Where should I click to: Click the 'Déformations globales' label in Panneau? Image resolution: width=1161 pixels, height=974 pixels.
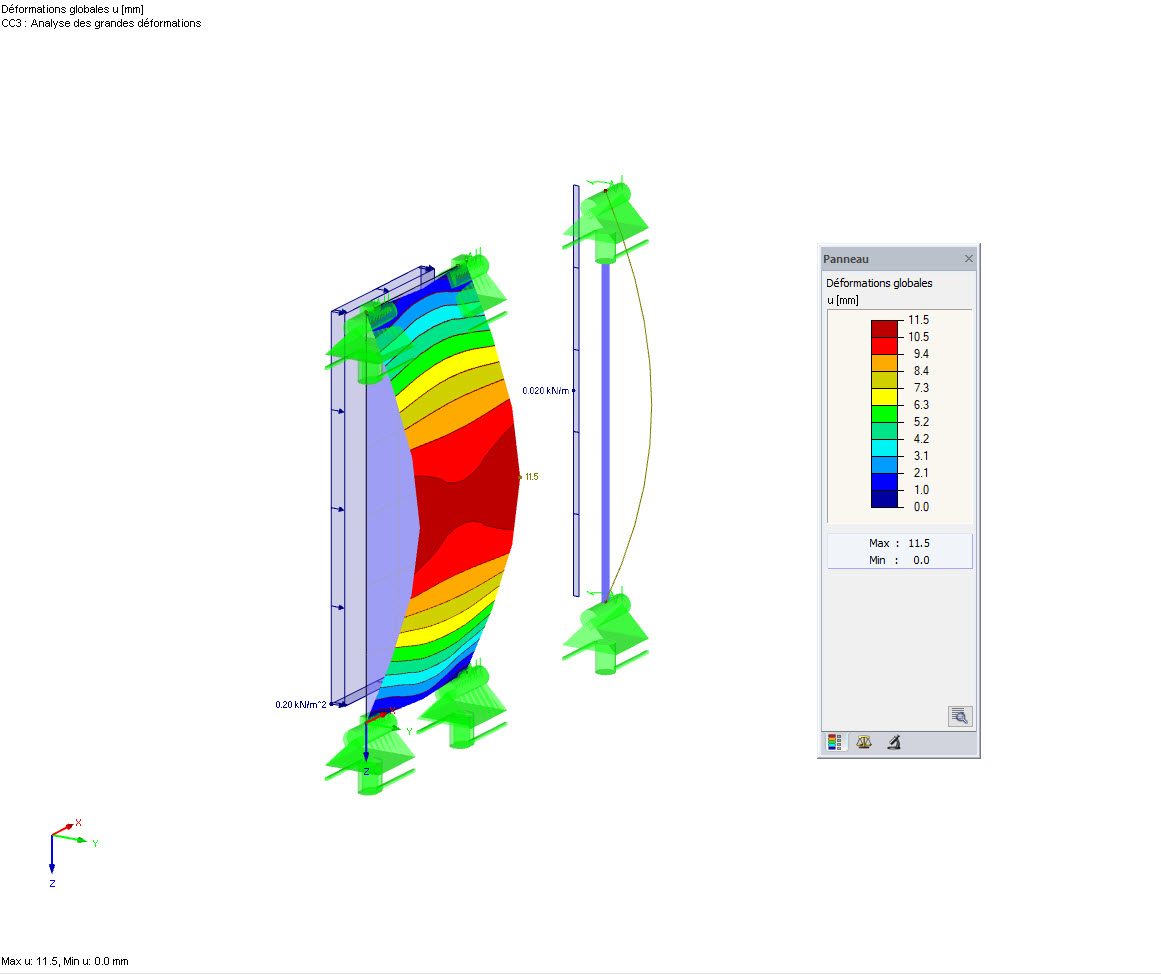879,283
